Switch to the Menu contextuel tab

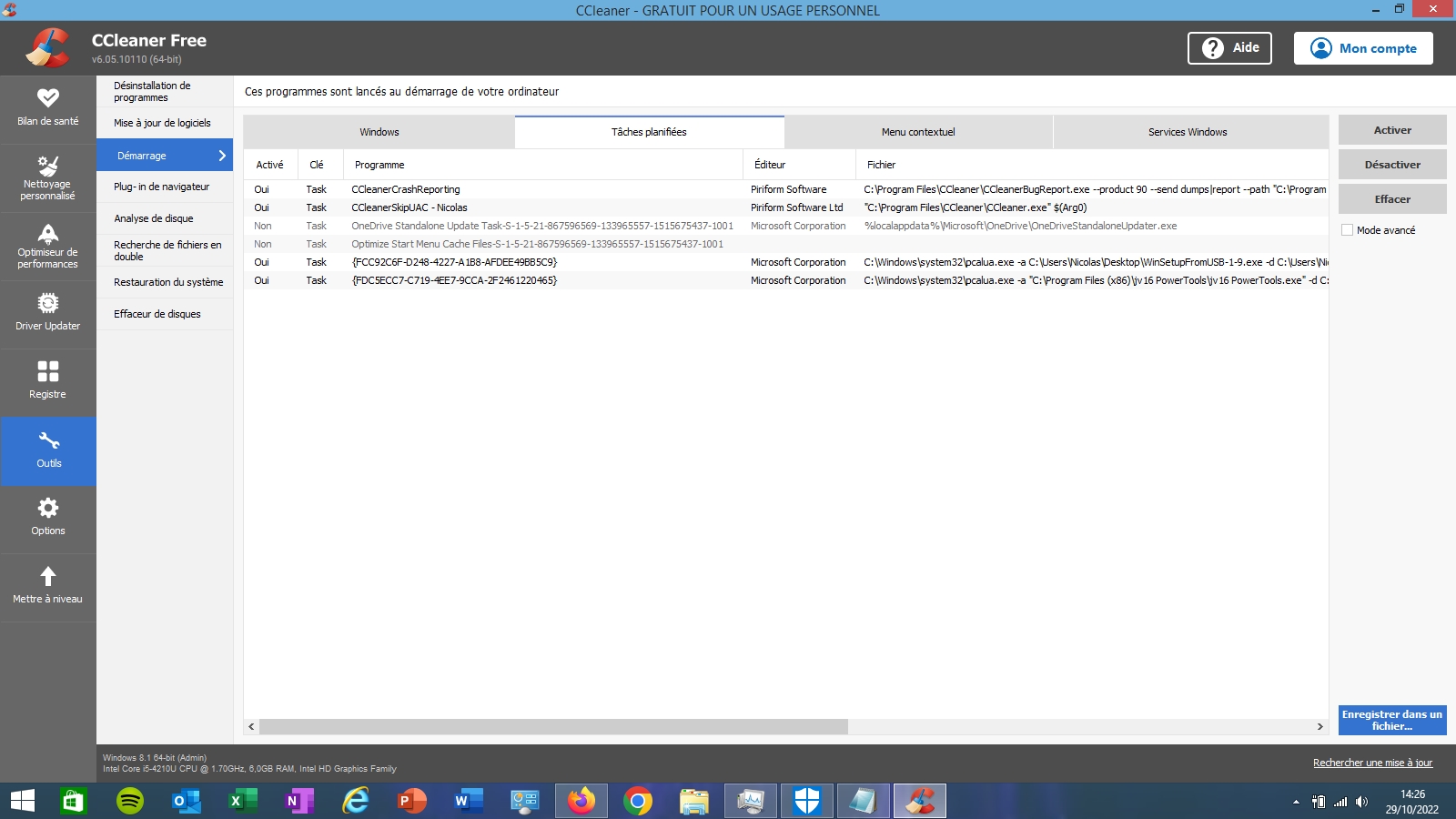[x=918, y=132]
